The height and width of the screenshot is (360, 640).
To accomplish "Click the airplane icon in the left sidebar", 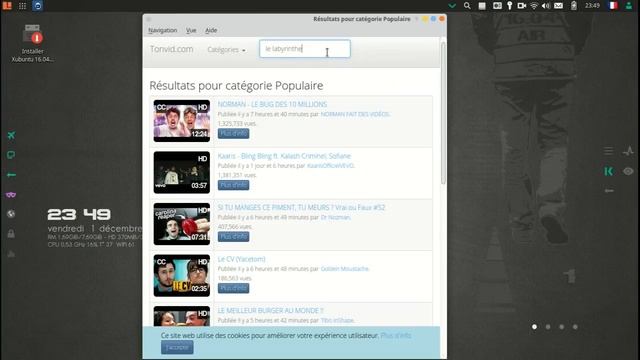I will click(x=11, y=135).
